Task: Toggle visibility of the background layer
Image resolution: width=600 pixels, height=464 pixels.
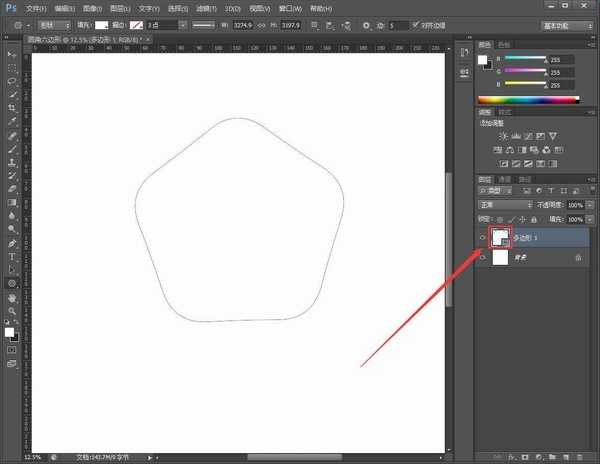Action: [483, 258]
